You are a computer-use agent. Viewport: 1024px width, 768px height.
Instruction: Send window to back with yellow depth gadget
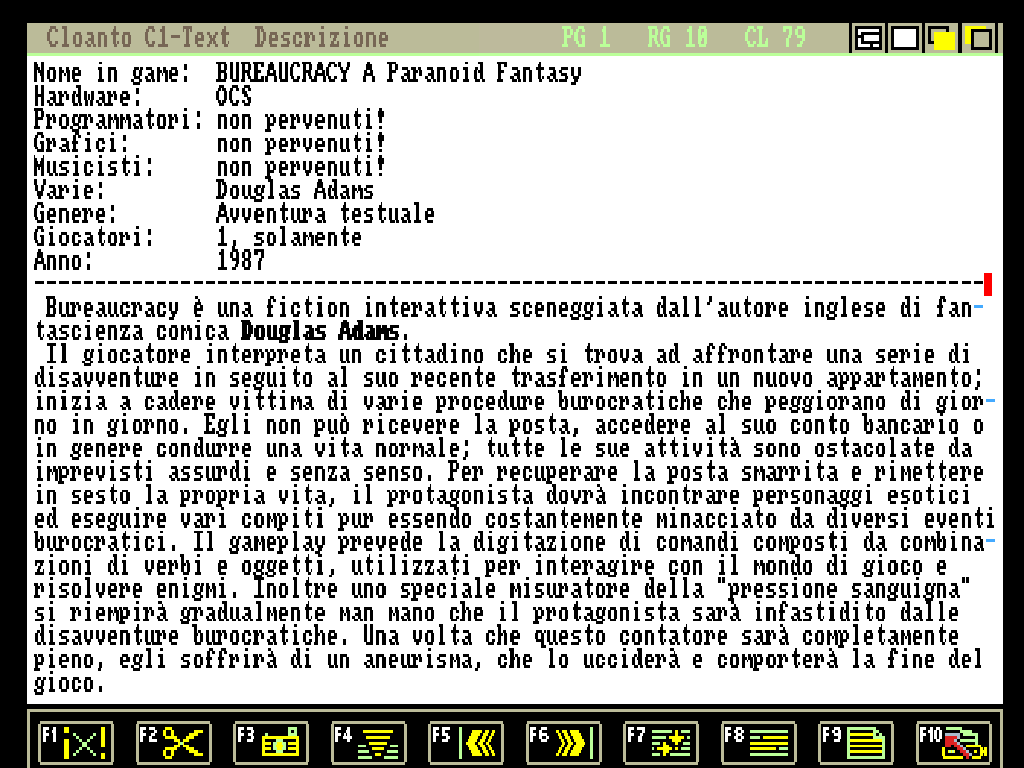click(942, 39)
